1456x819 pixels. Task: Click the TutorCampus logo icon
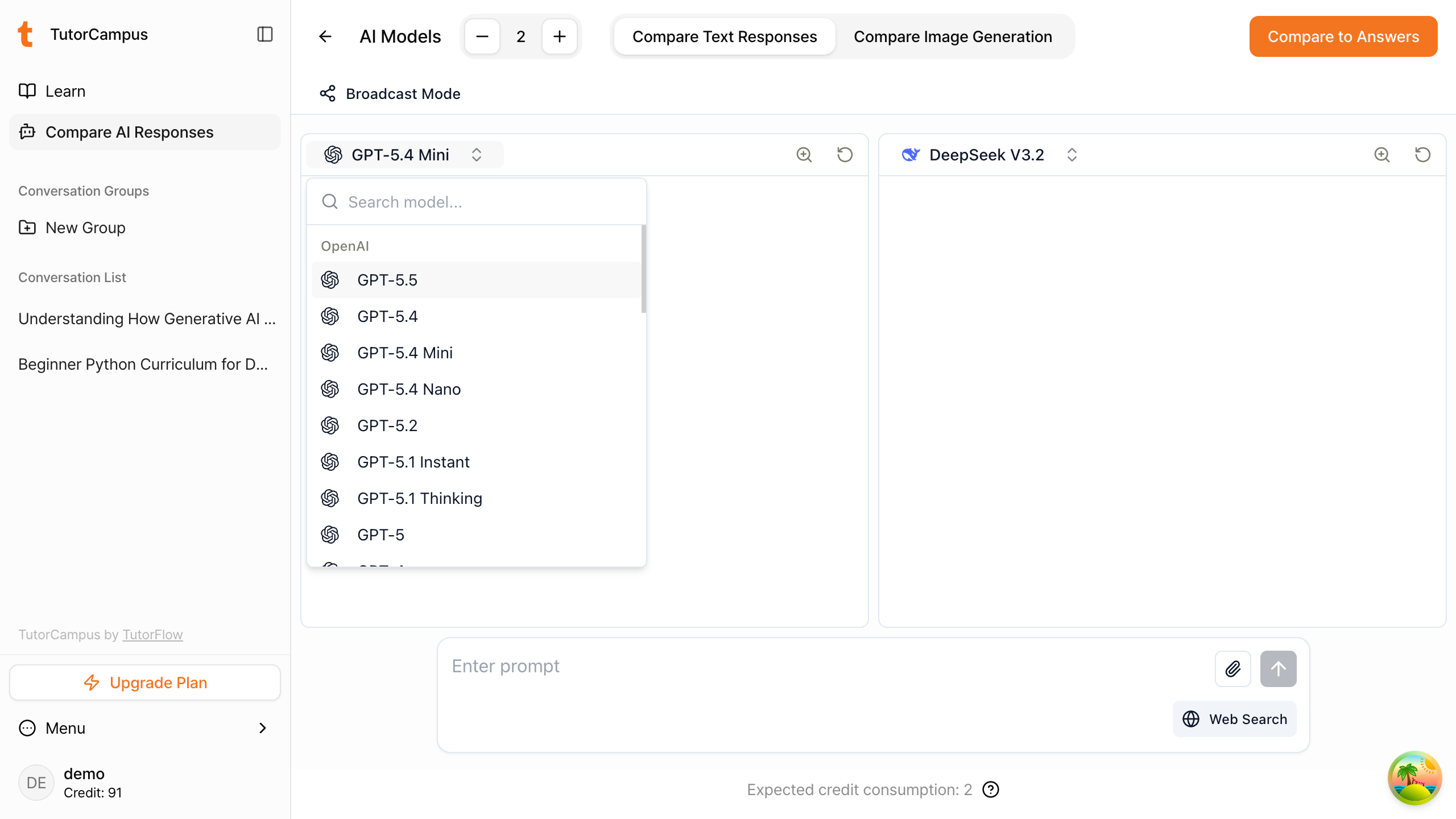26,34
